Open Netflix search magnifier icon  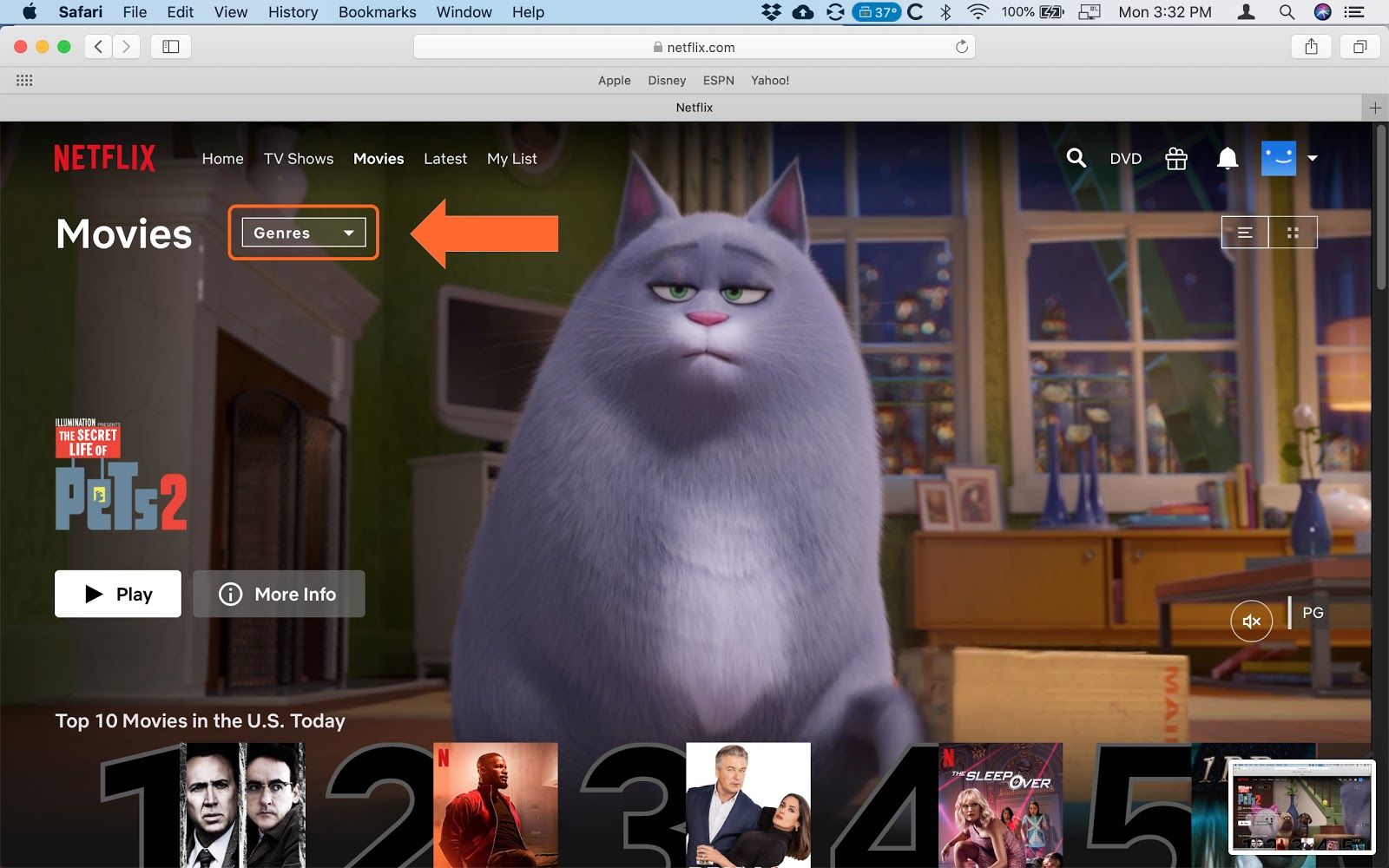1076,158
